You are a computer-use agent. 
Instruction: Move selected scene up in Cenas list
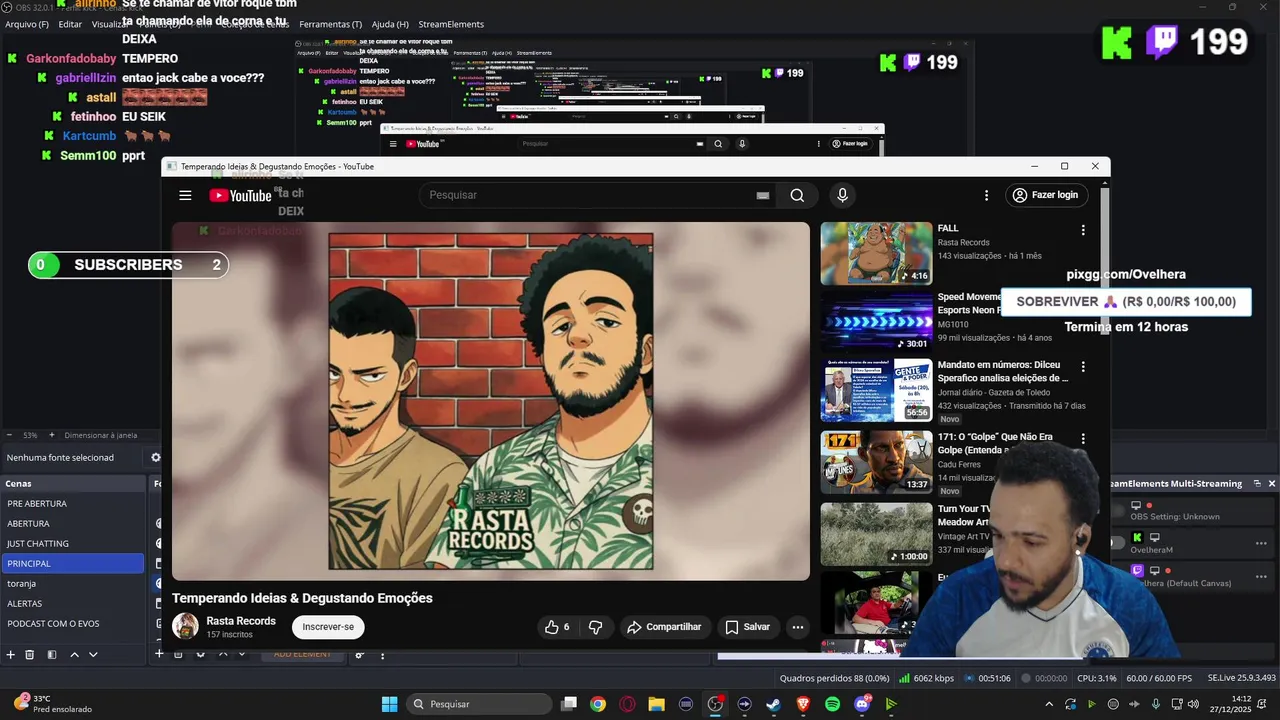(x=74, y=654)
